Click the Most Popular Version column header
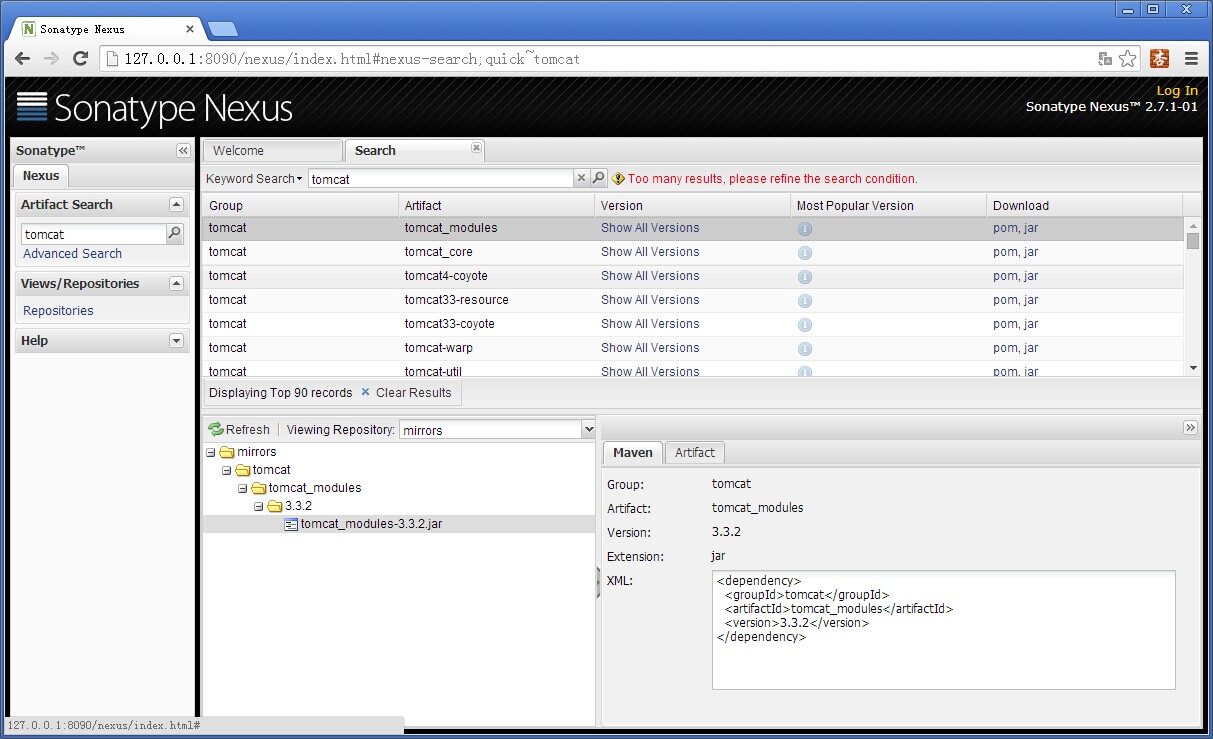The image size is (1213, 739). (888, 205)
